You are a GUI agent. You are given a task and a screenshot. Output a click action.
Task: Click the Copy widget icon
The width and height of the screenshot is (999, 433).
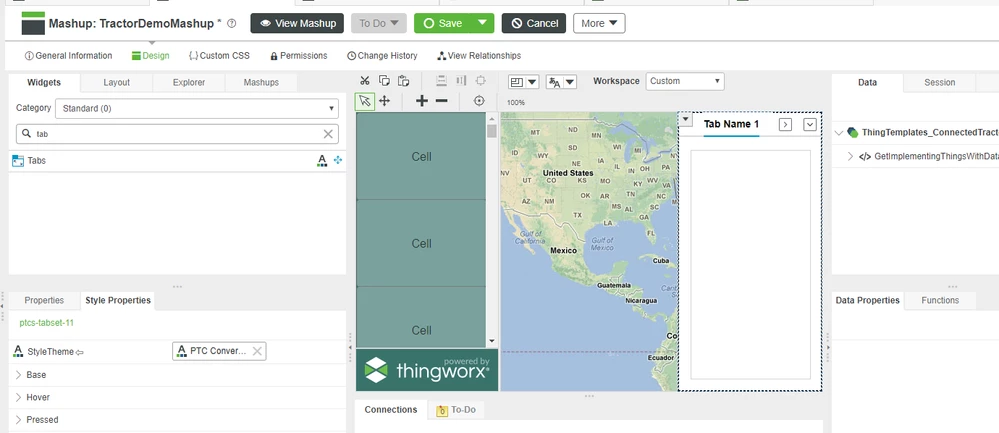coord(384,81)
